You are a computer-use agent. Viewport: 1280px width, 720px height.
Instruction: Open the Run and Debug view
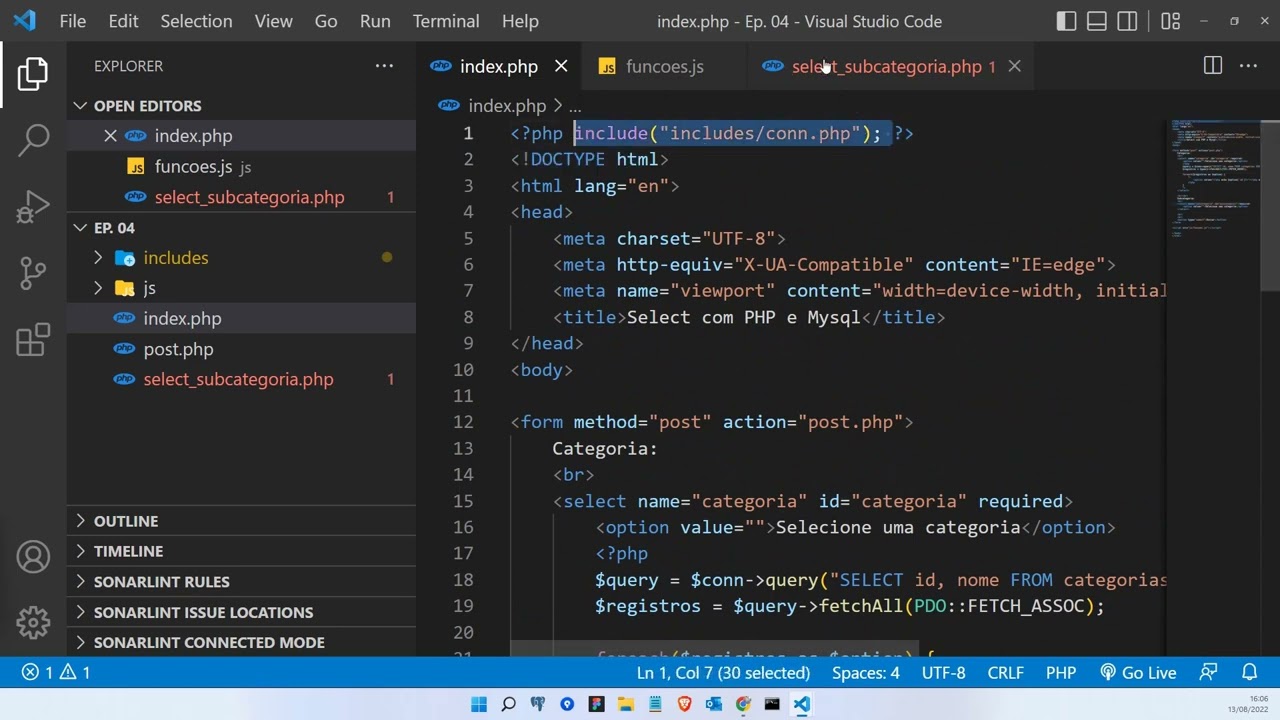(x=33, y=206)
